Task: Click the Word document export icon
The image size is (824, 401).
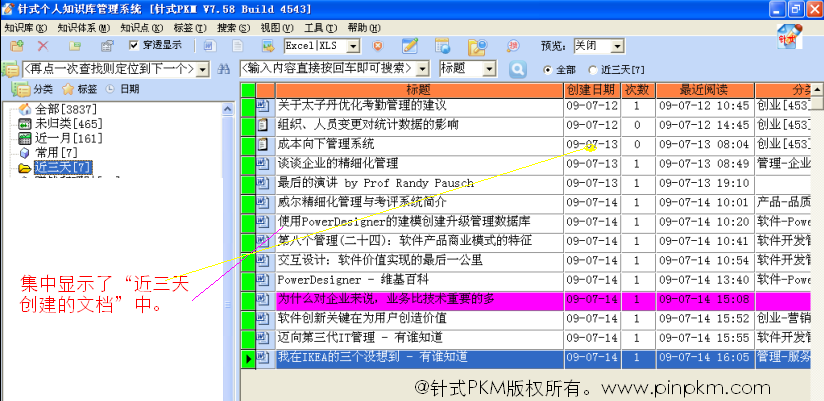Action: (209, 46)
